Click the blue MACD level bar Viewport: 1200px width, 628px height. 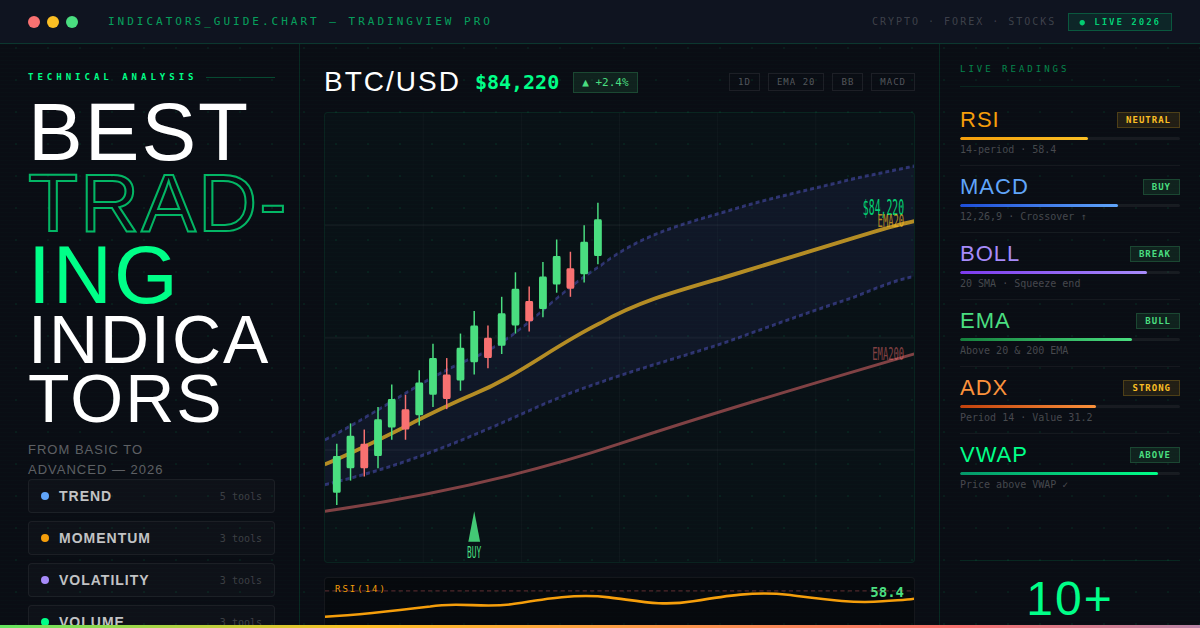coord(1039,205)
